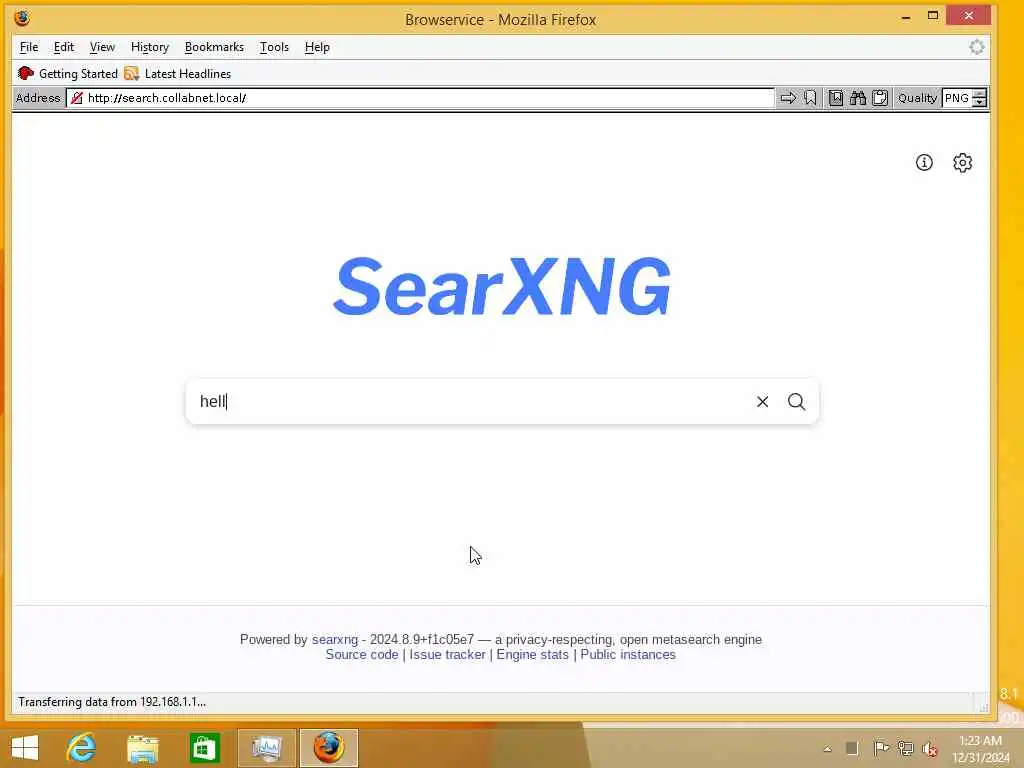Click the Firefox throbber activity icon
Screen dimensions: 1024x768
[x=976, y=47]
